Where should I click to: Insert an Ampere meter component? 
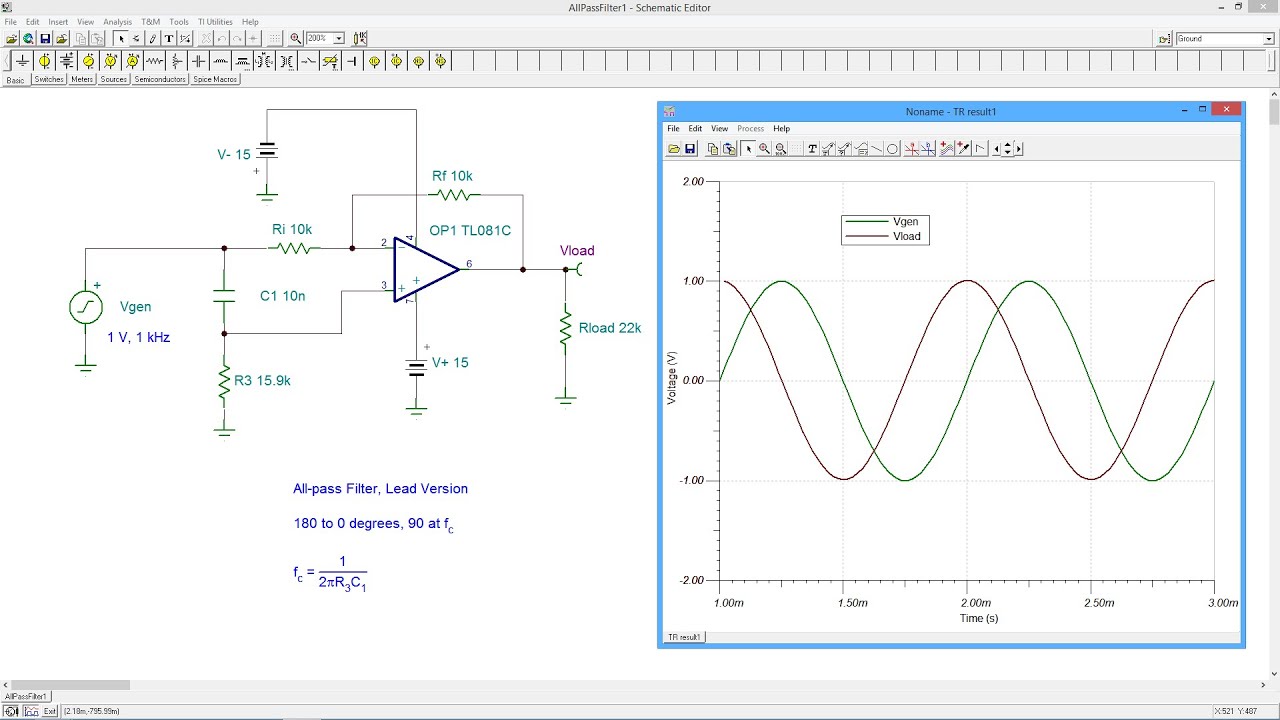tap(132, 61)
